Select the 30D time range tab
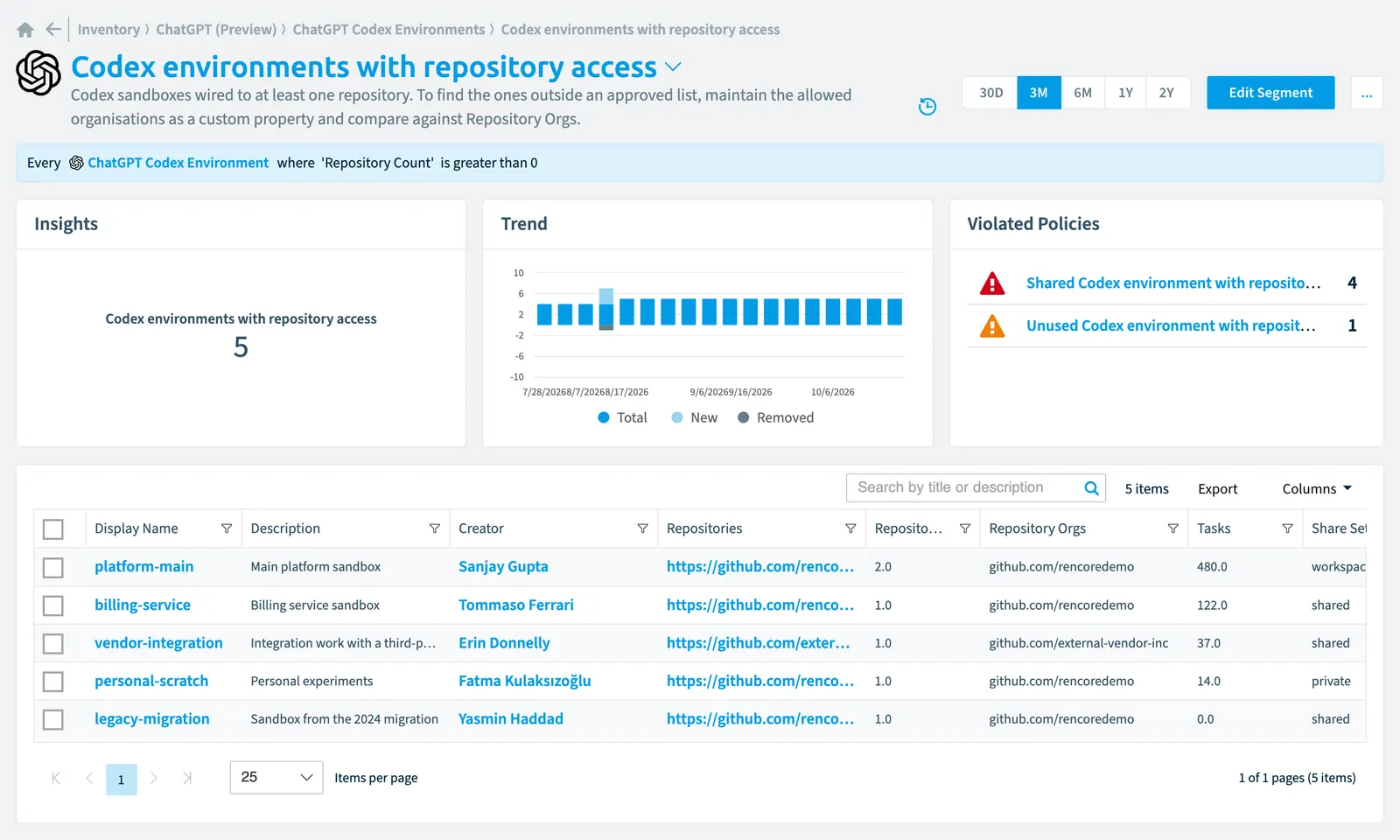The image size is (1400, 840). (x=990, y=93)
